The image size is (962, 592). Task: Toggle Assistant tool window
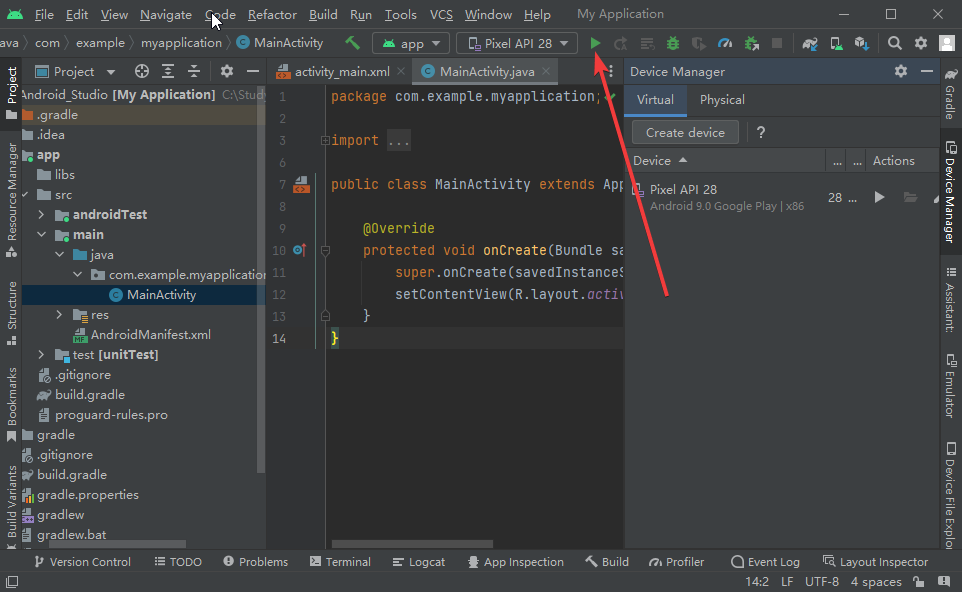point(950,300)
